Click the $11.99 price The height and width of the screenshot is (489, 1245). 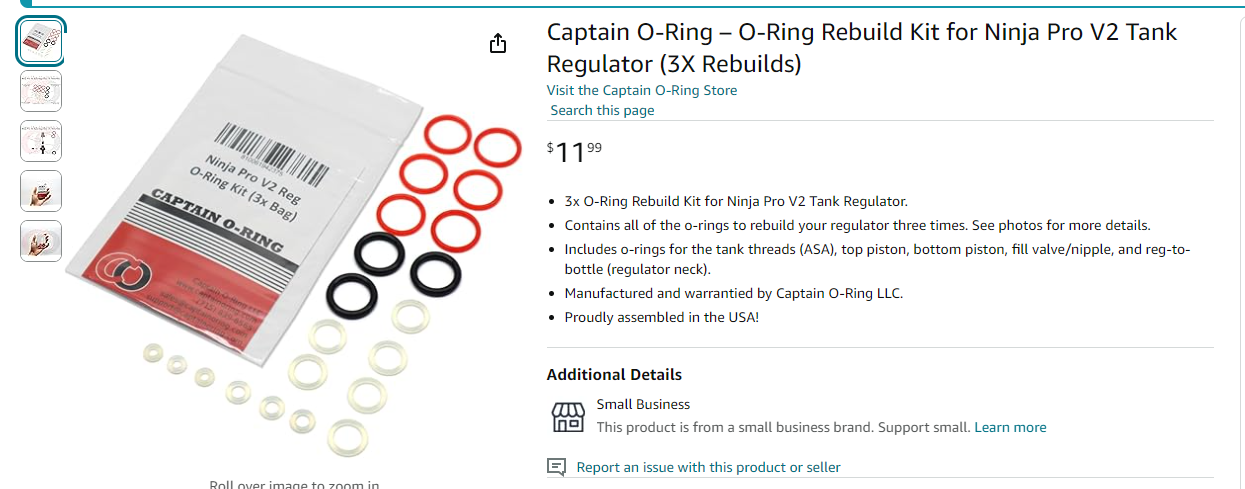(x=575, y=151)
